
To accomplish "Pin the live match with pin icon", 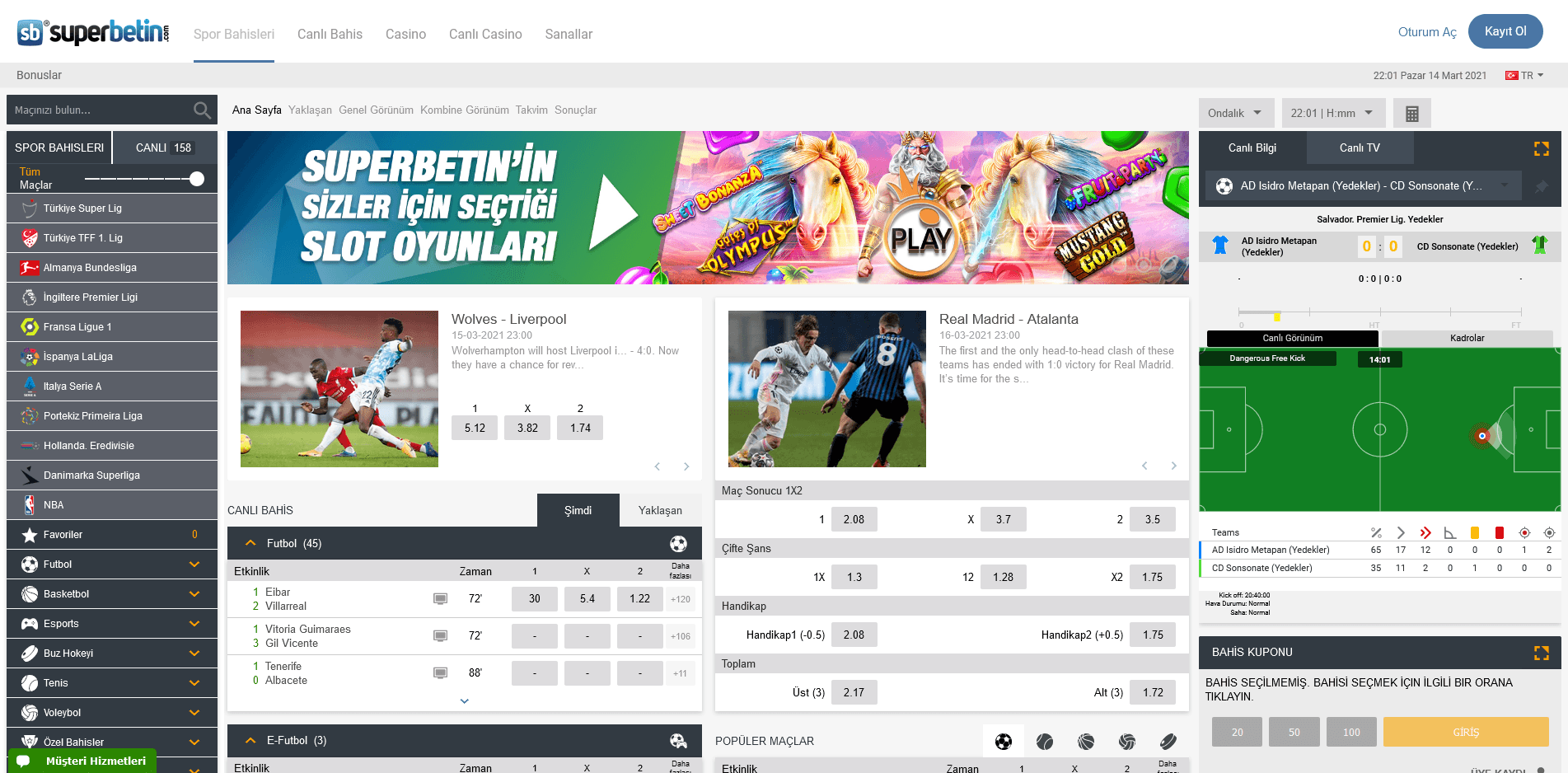I will [1541, 187].
